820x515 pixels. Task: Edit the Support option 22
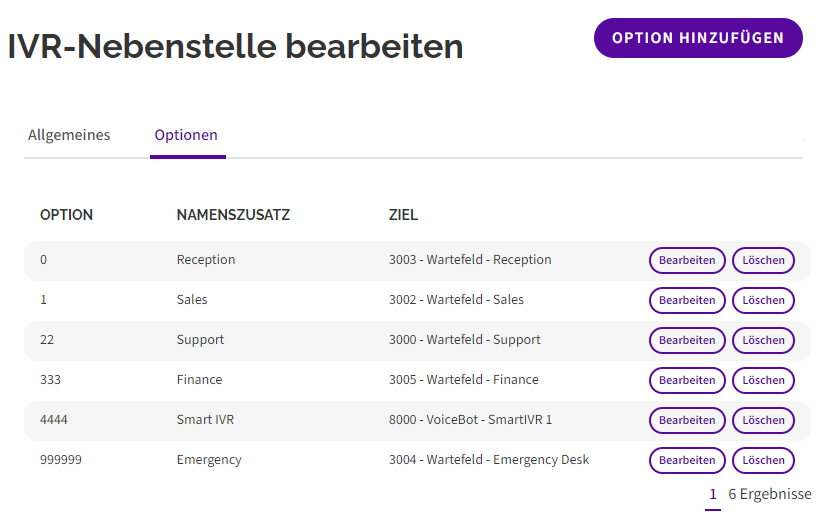point(687,340)
